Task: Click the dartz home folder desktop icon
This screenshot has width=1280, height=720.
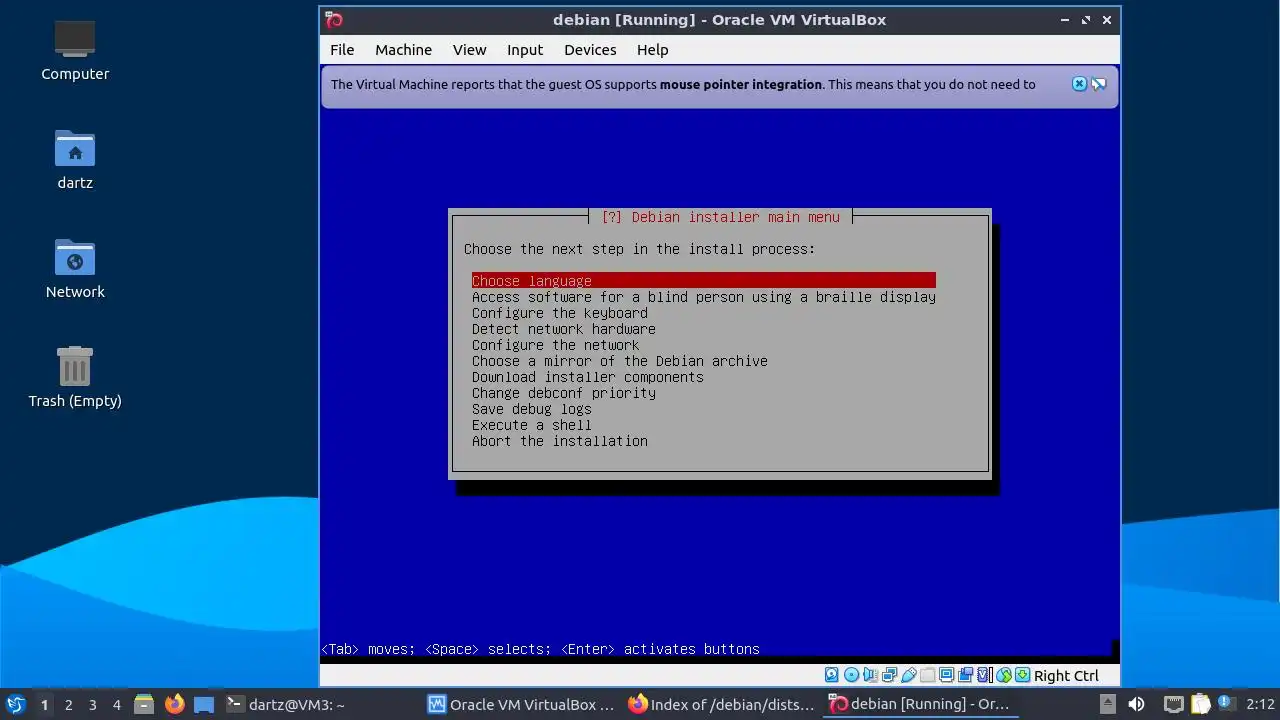Action: (75, 159)
